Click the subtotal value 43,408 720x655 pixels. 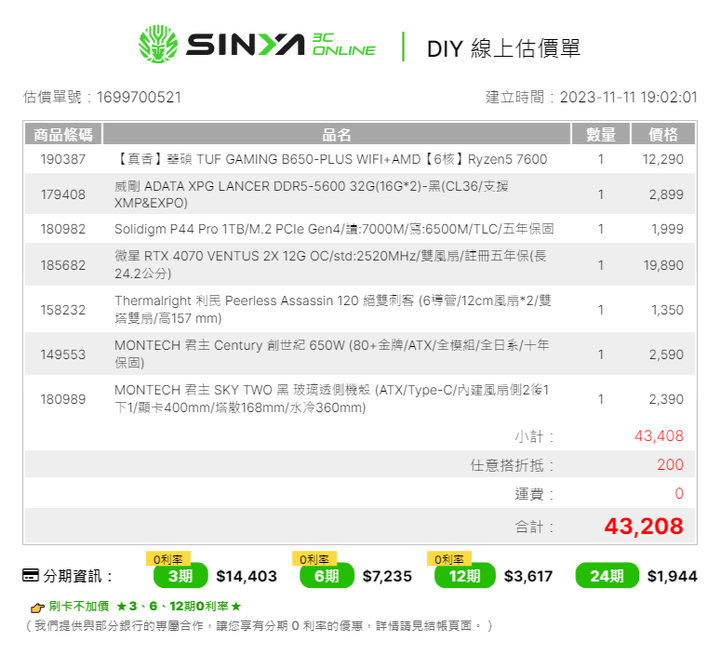(x=659, y=435)
